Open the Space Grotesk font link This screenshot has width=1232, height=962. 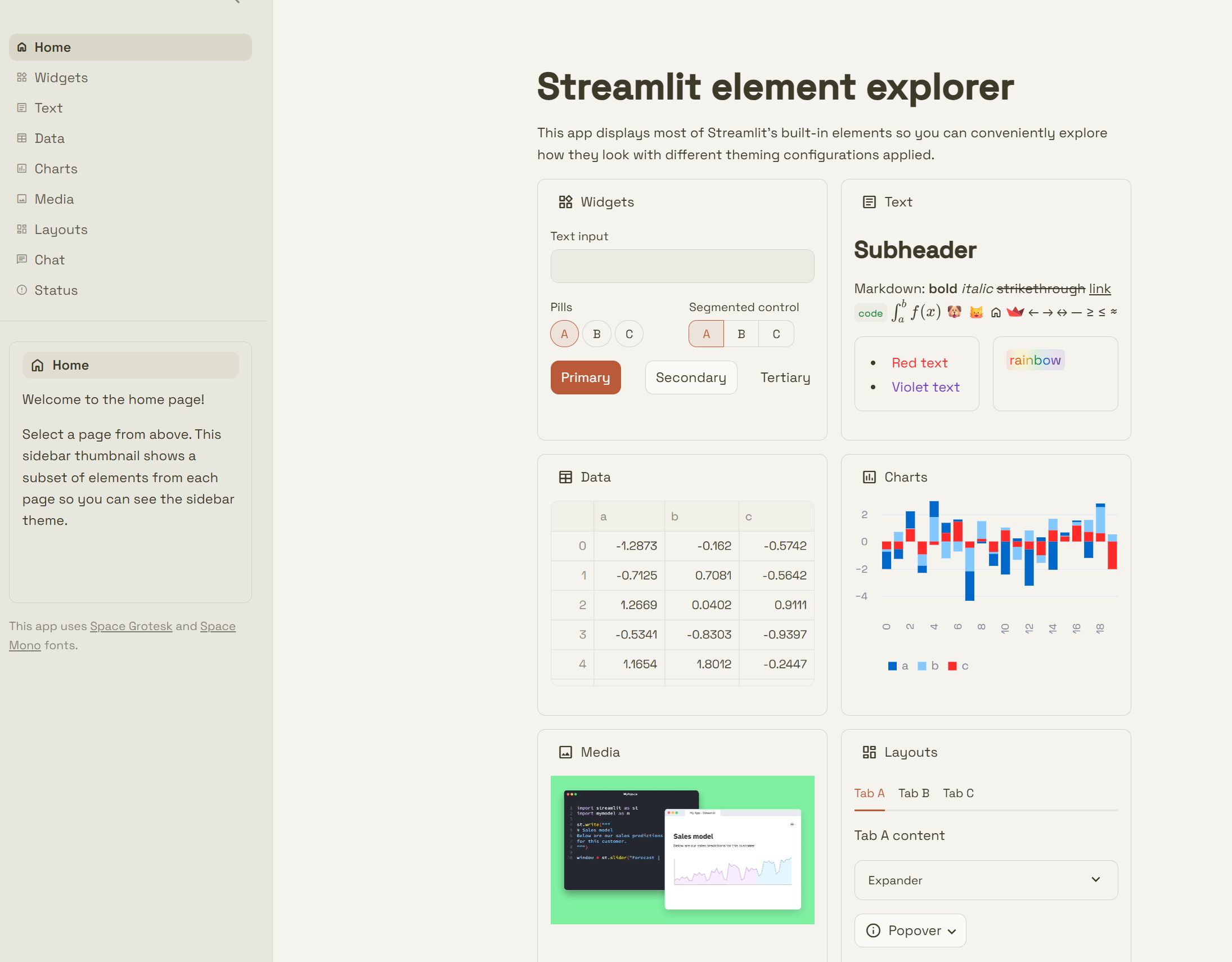tap(131, 626)
